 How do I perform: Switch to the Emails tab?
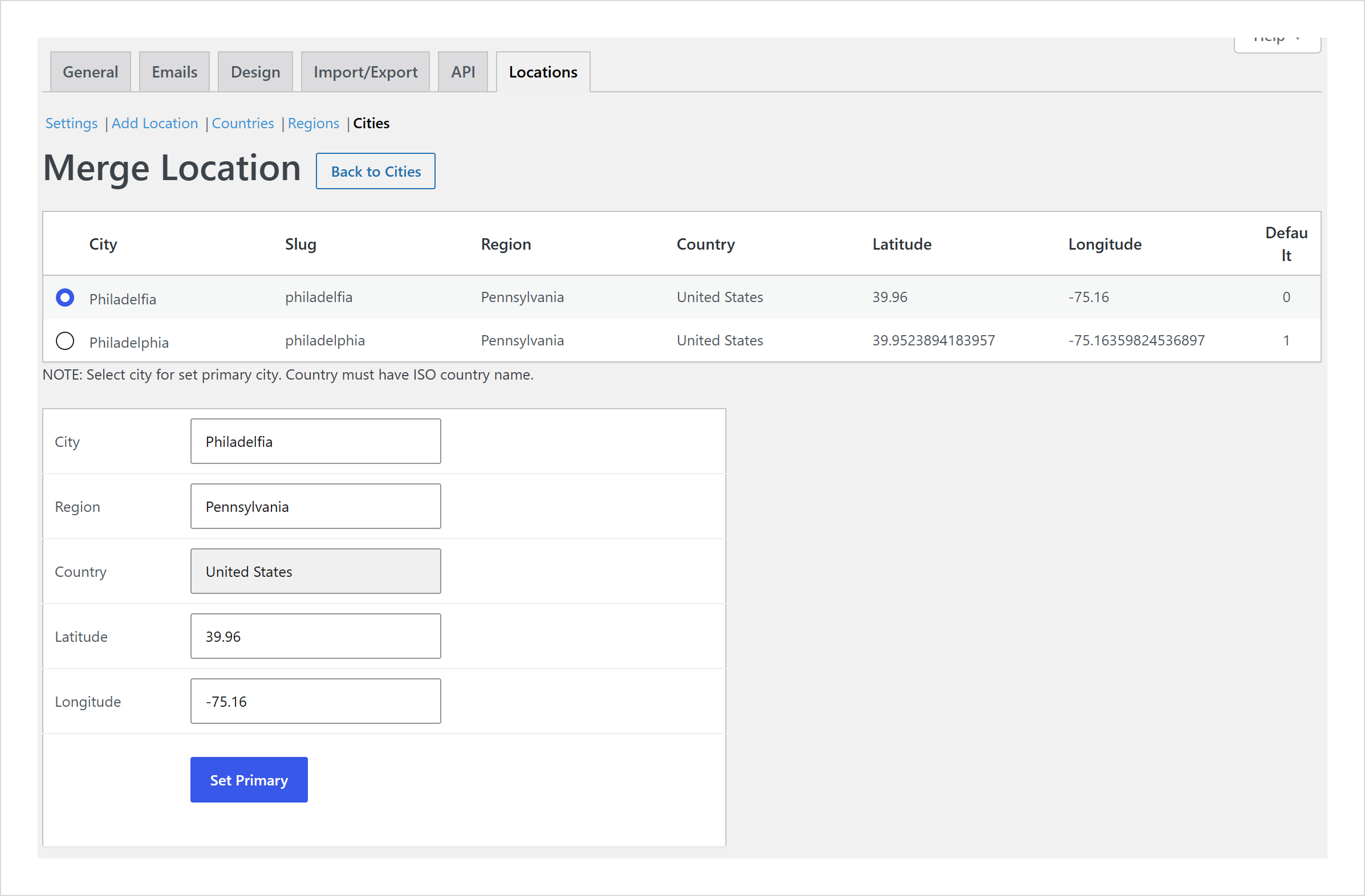click(x=174, y=72)
